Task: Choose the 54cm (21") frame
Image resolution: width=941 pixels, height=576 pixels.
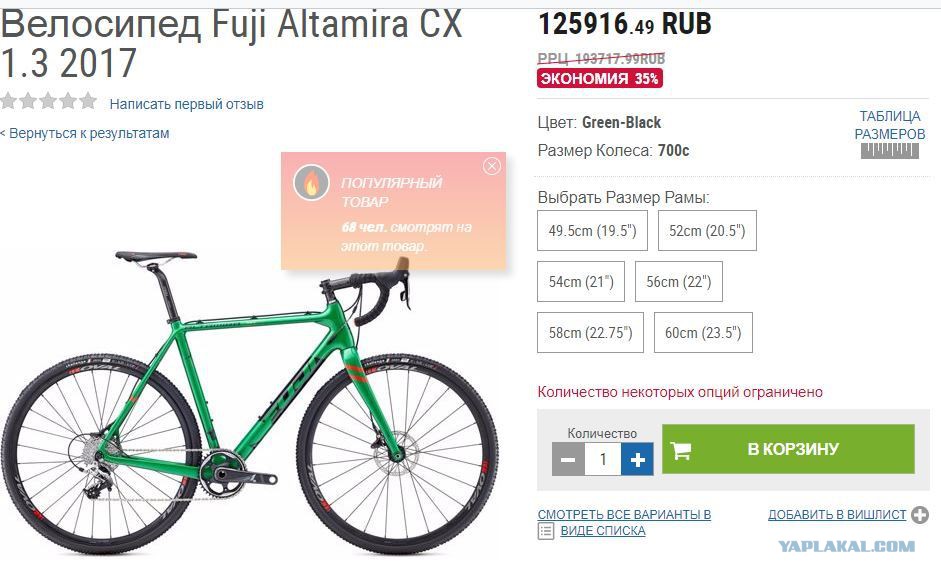Action: tap(581, 281)
